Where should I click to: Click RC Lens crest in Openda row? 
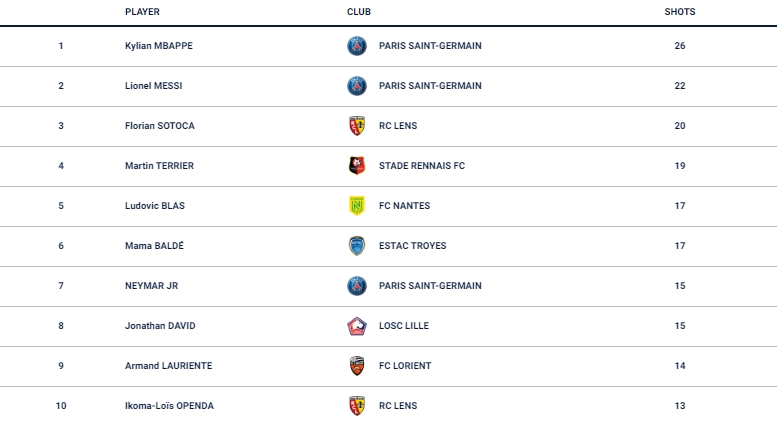(x=357, y=406)
